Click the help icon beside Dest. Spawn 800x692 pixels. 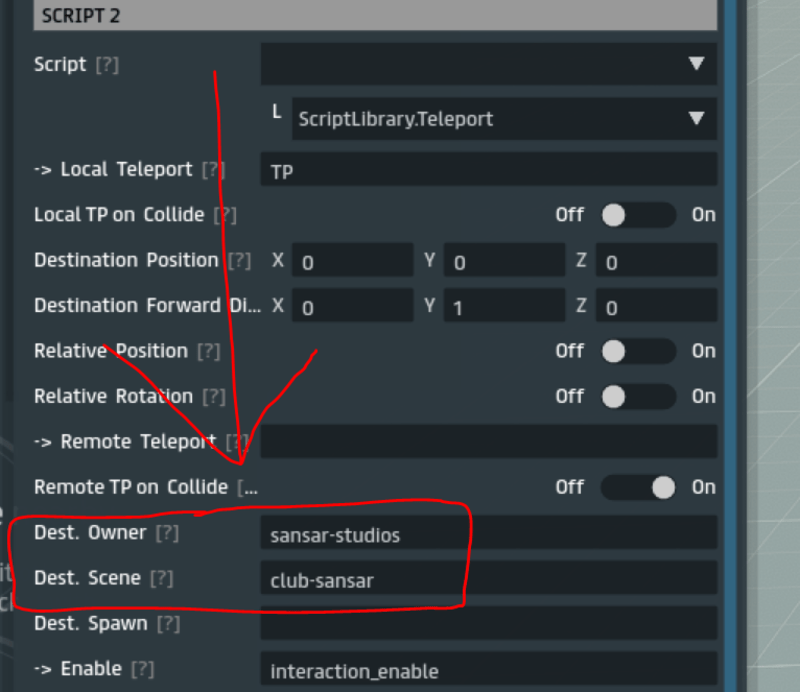(168, 624)
